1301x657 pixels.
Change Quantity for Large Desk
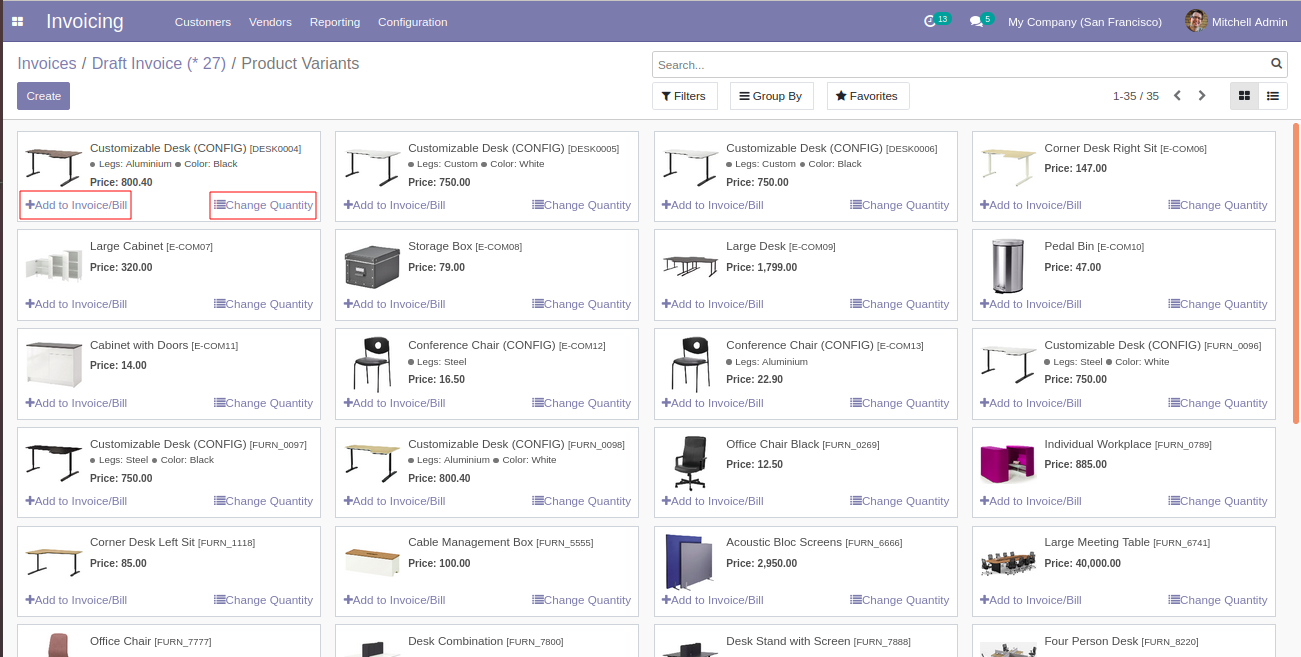tap(900, 304)
